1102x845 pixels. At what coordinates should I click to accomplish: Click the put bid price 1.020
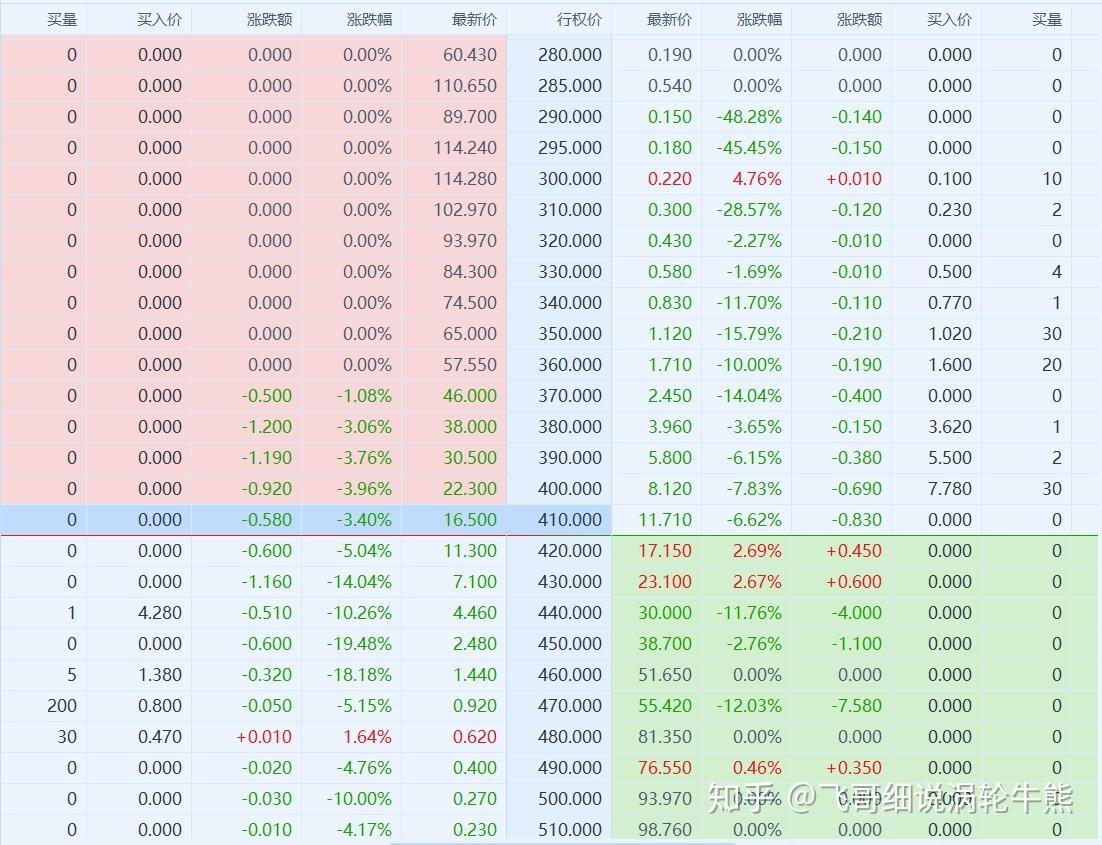[949, 333]
